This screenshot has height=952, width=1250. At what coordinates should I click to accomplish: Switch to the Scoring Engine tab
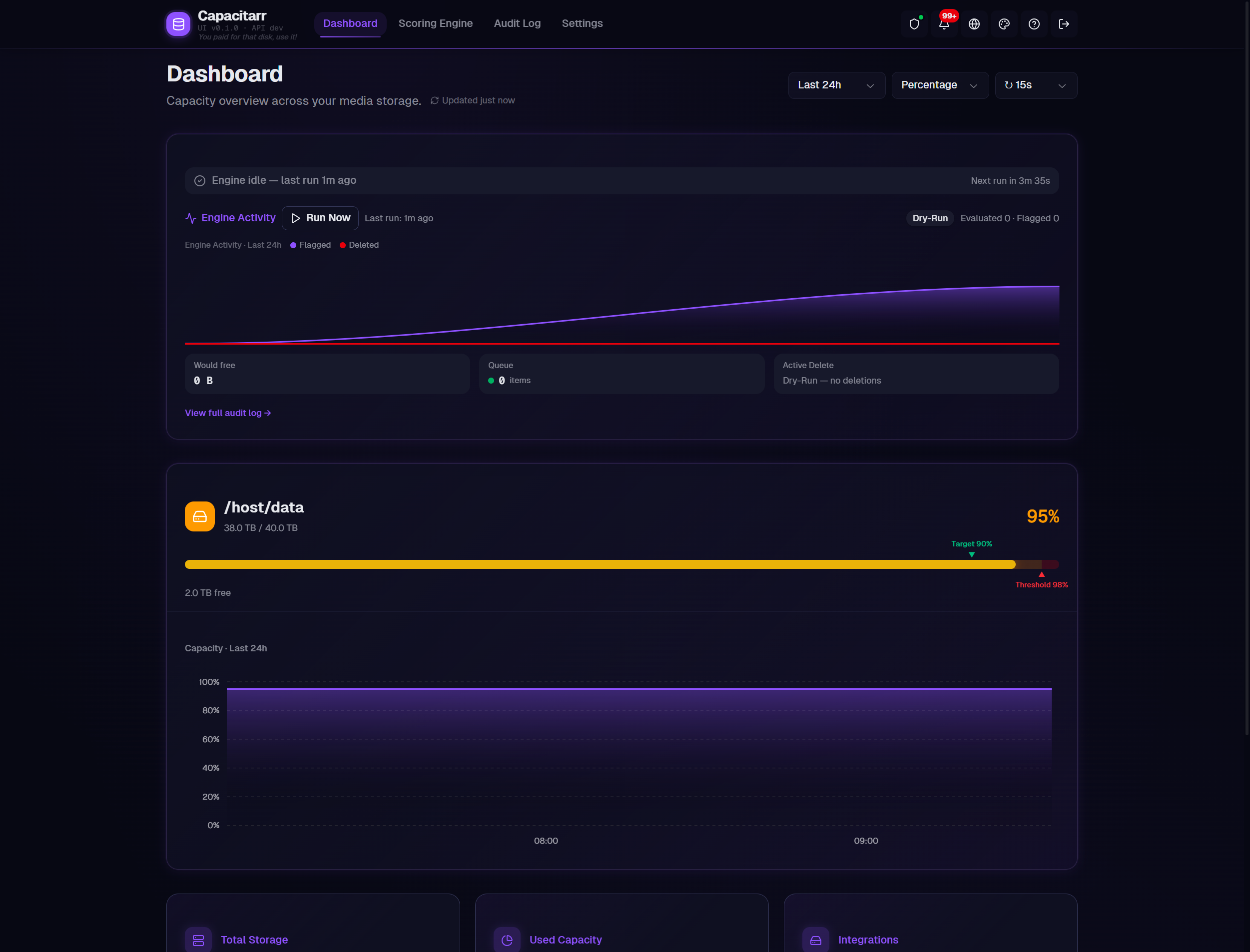click(435, 23)
